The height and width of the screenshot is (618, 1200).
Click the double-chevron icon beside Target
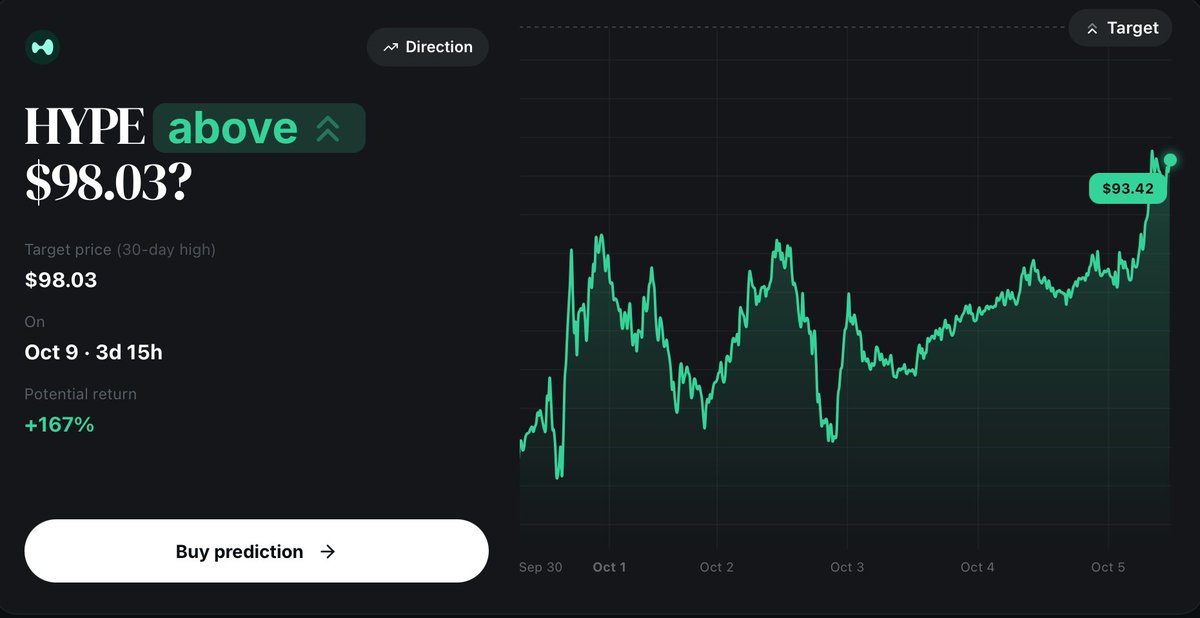coord(1092,29)
